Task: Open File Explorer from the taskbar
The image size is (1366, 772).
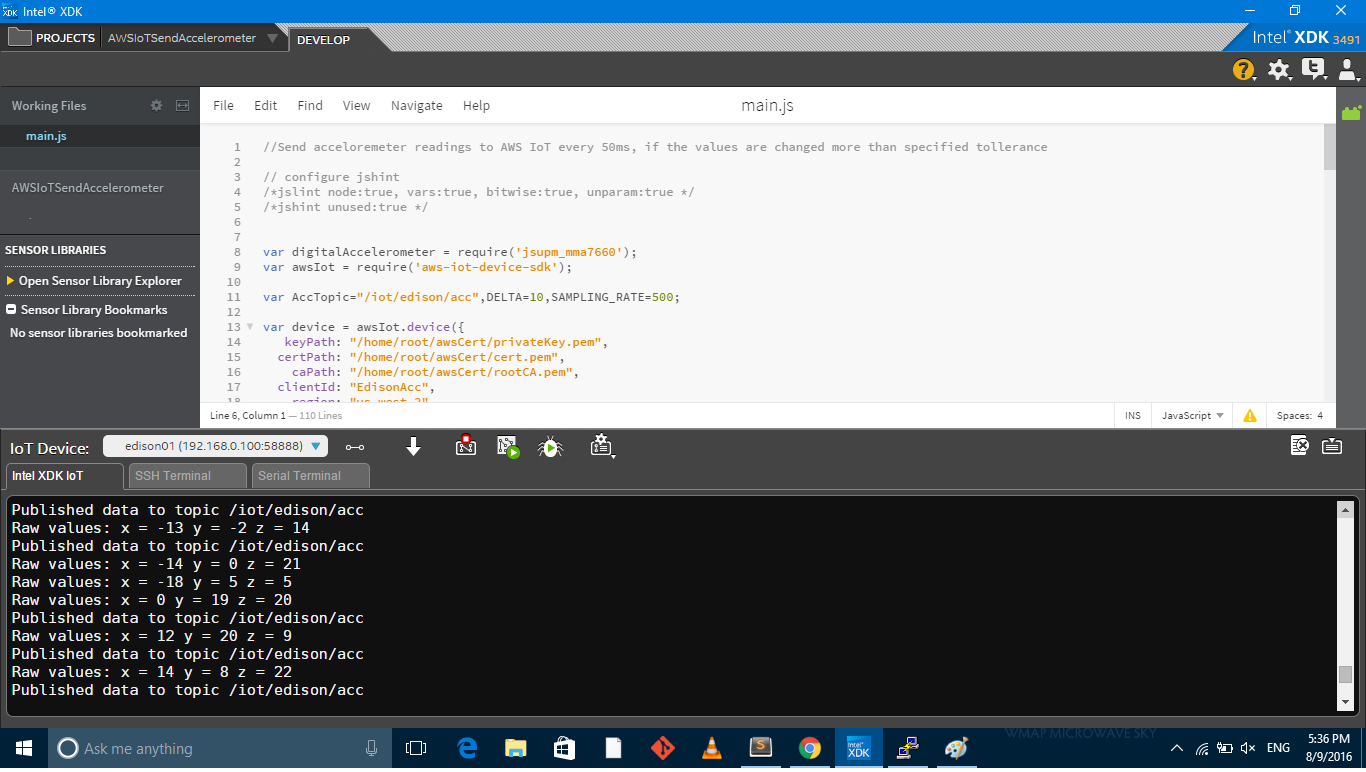Action: (x=515, y=748)
